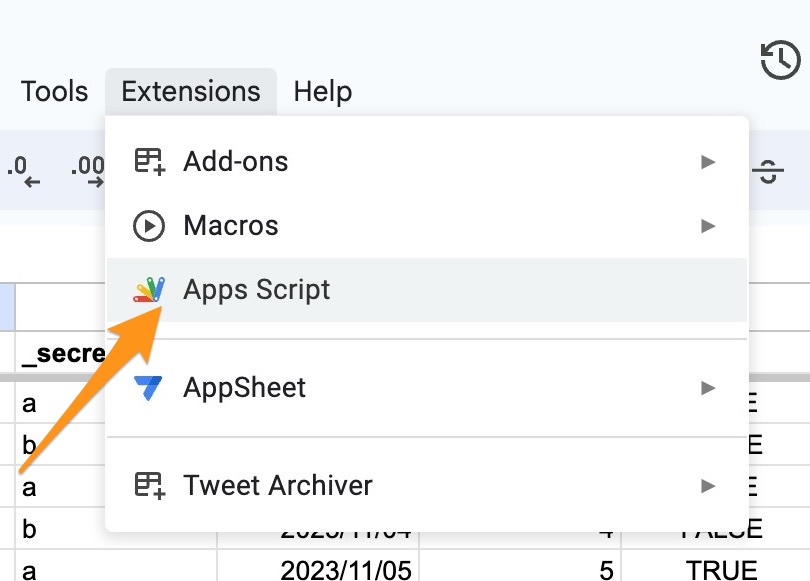The height and width of the screenshot is (581, 810).
Task: Click the Tweet Archiver add-on icon
Action: [152, 485]
